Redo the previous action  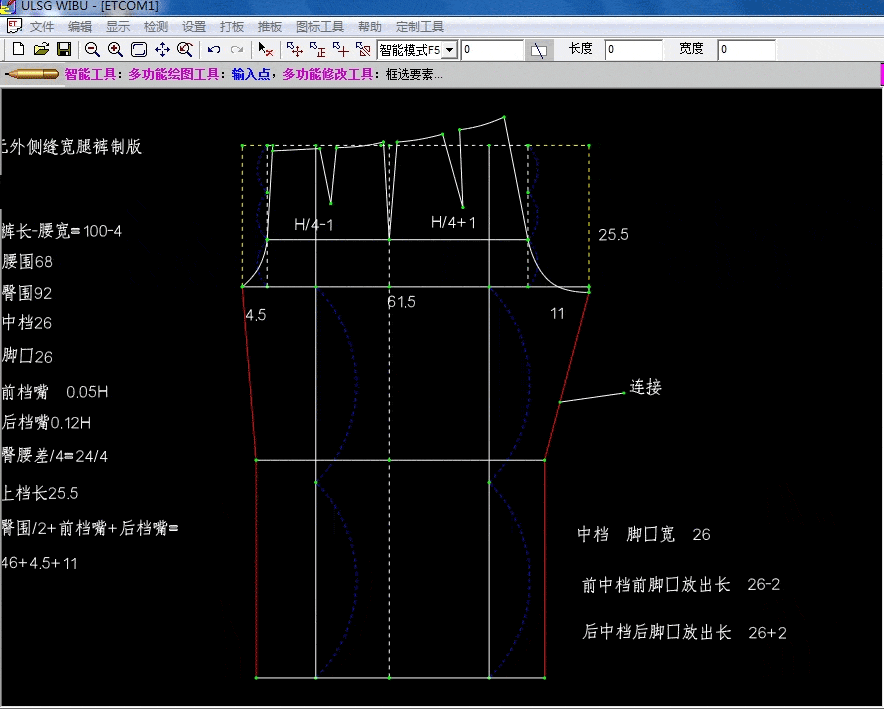[235, 48]
